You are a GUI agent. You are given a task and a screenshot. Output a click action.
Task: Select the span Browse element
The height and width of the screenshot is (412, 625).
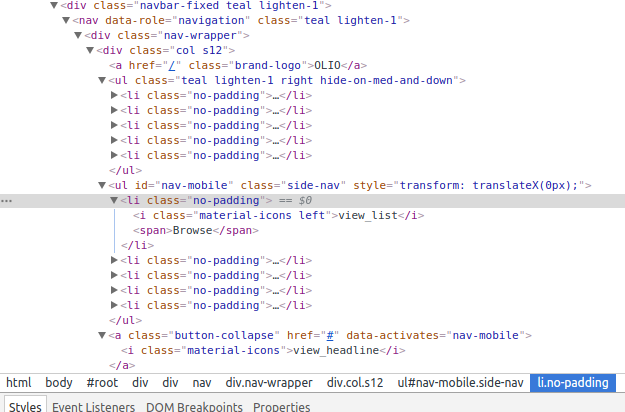pos(196,230)
